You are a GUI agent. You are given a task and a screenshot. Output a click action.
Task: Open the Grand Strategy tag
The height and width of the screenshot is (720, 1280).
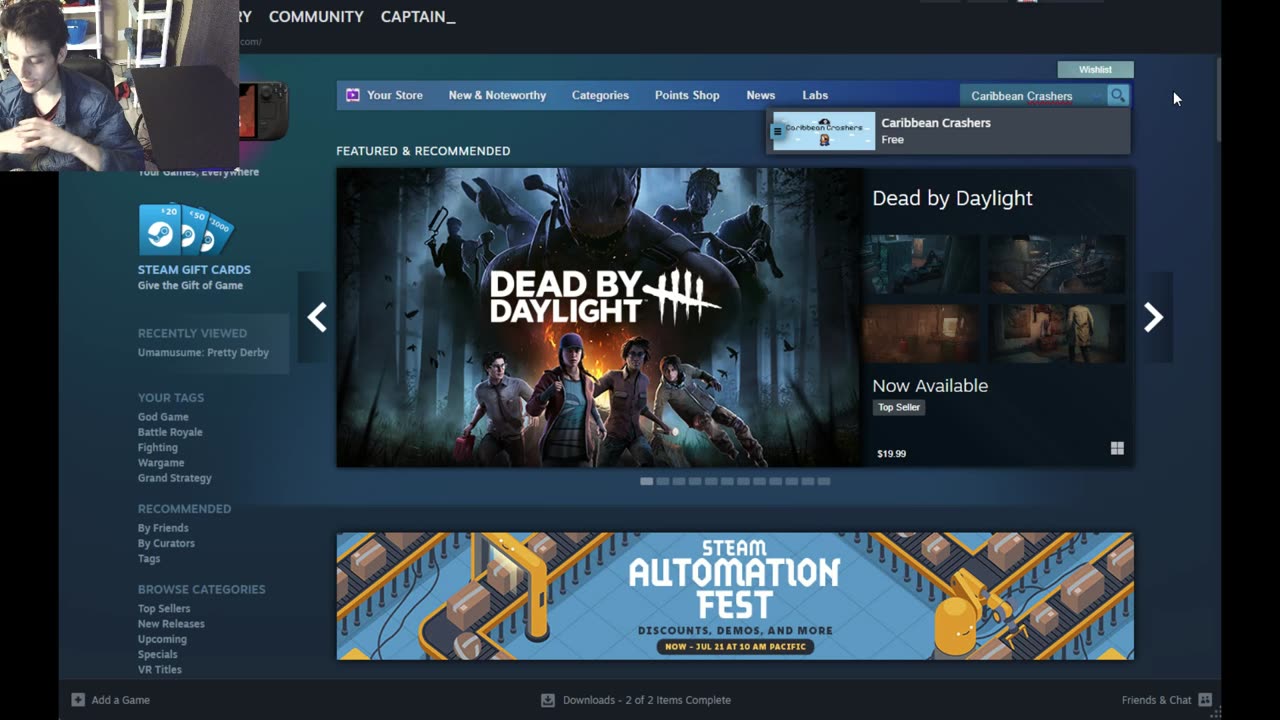pos(175,478)
